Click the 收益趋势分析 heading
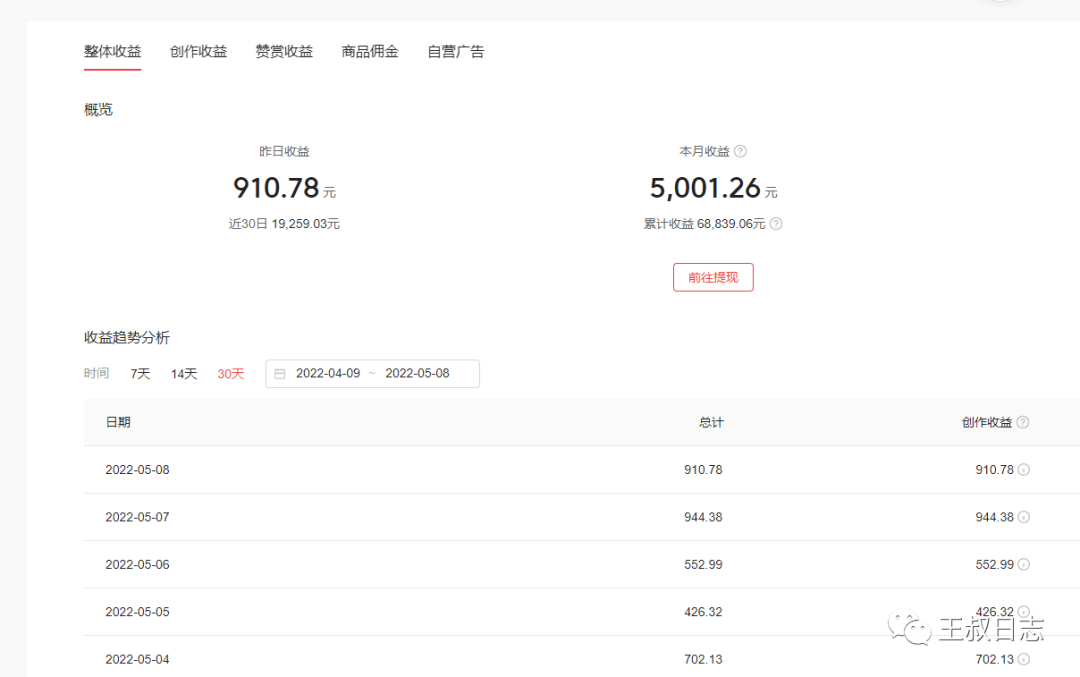 127,337
